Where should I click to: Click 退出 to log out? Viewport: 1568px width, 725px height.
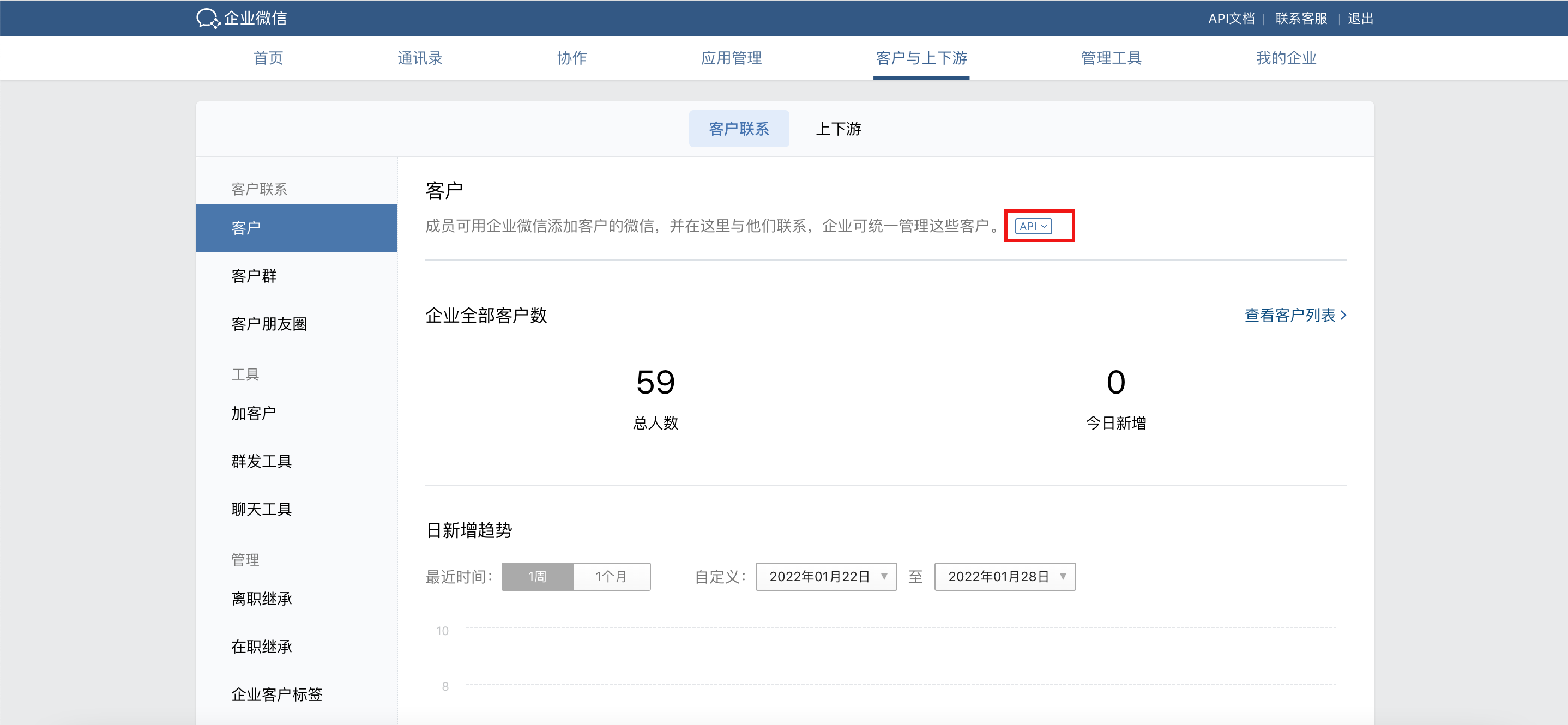click(1360, 19)
